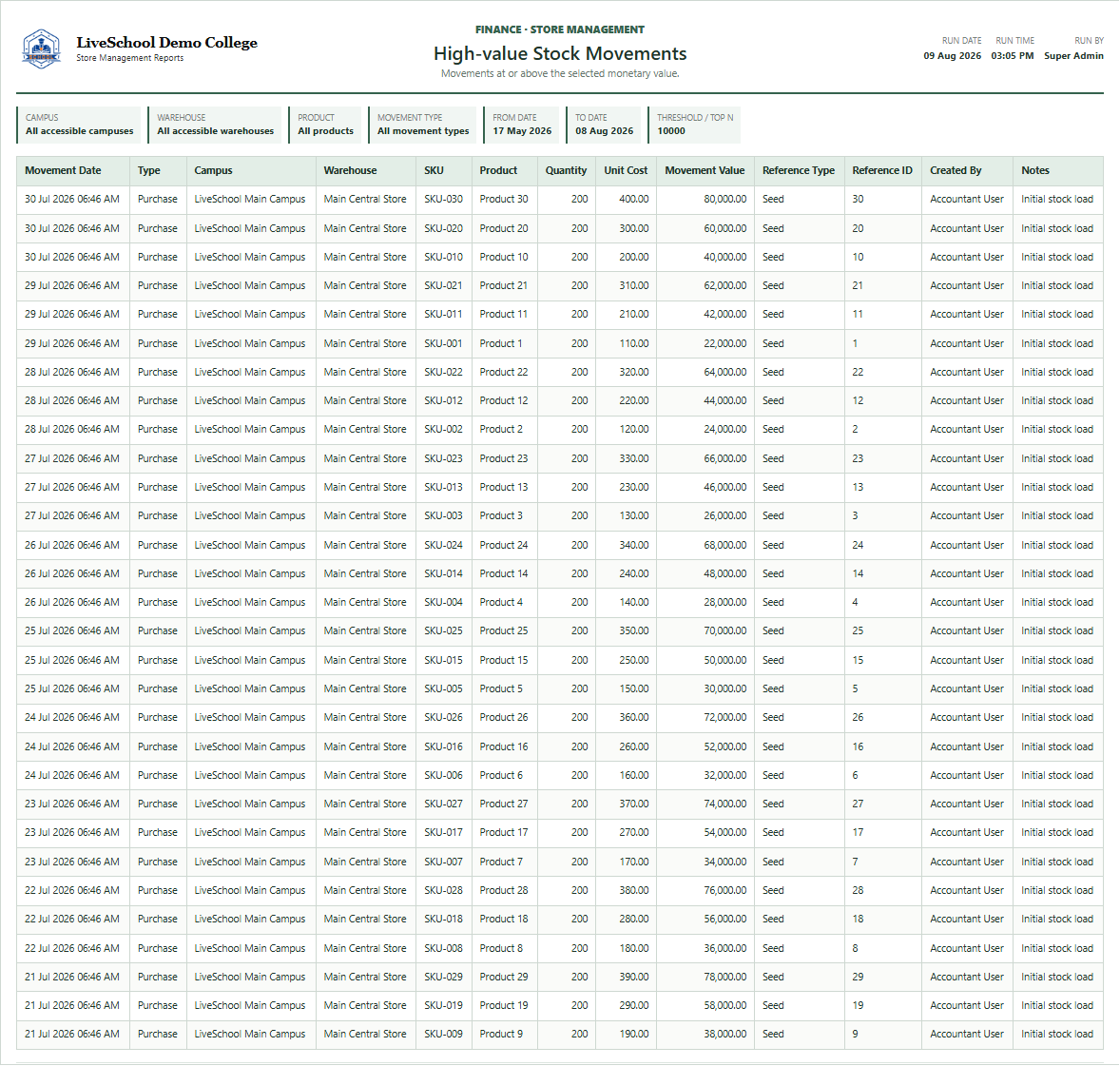This screenshot has width=1120, height=1066.
Task: Click Accountant User in the SKU-030 row
Action: [966, 200]
